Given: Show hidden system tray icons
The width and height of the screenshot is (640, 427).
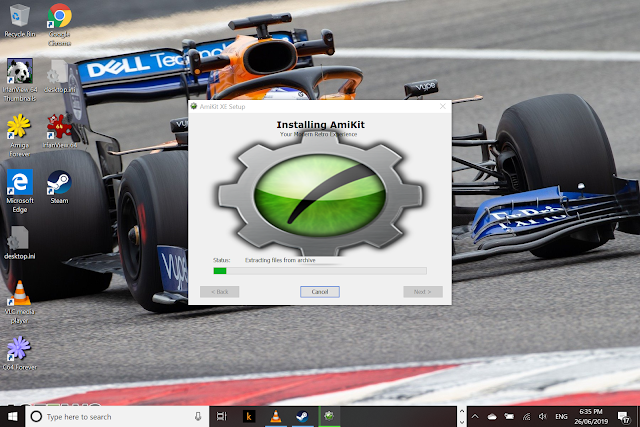Looking at the screenshot, I should [475, 417].
